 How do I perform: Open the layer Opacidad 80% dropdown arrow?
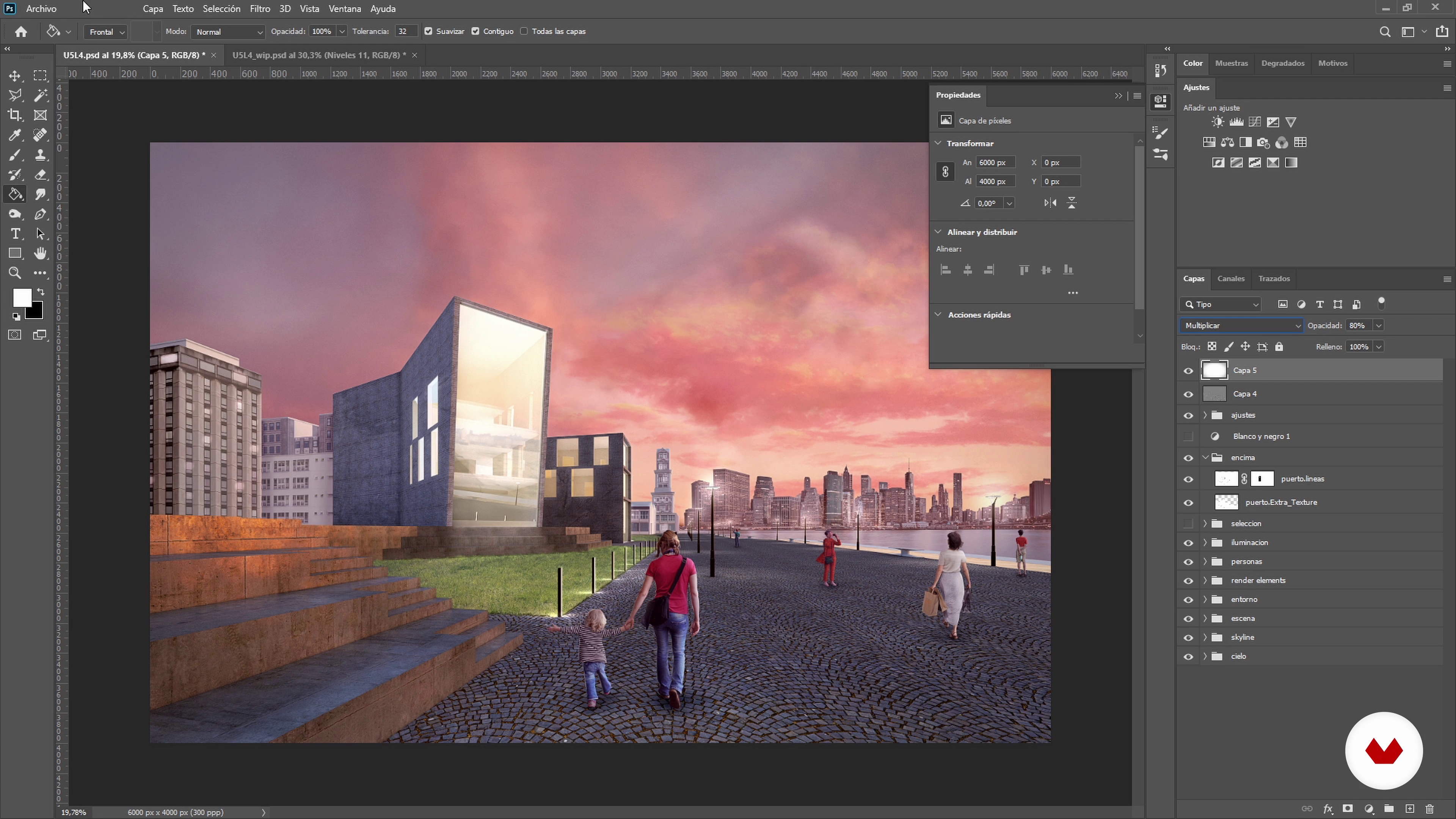1379,326
